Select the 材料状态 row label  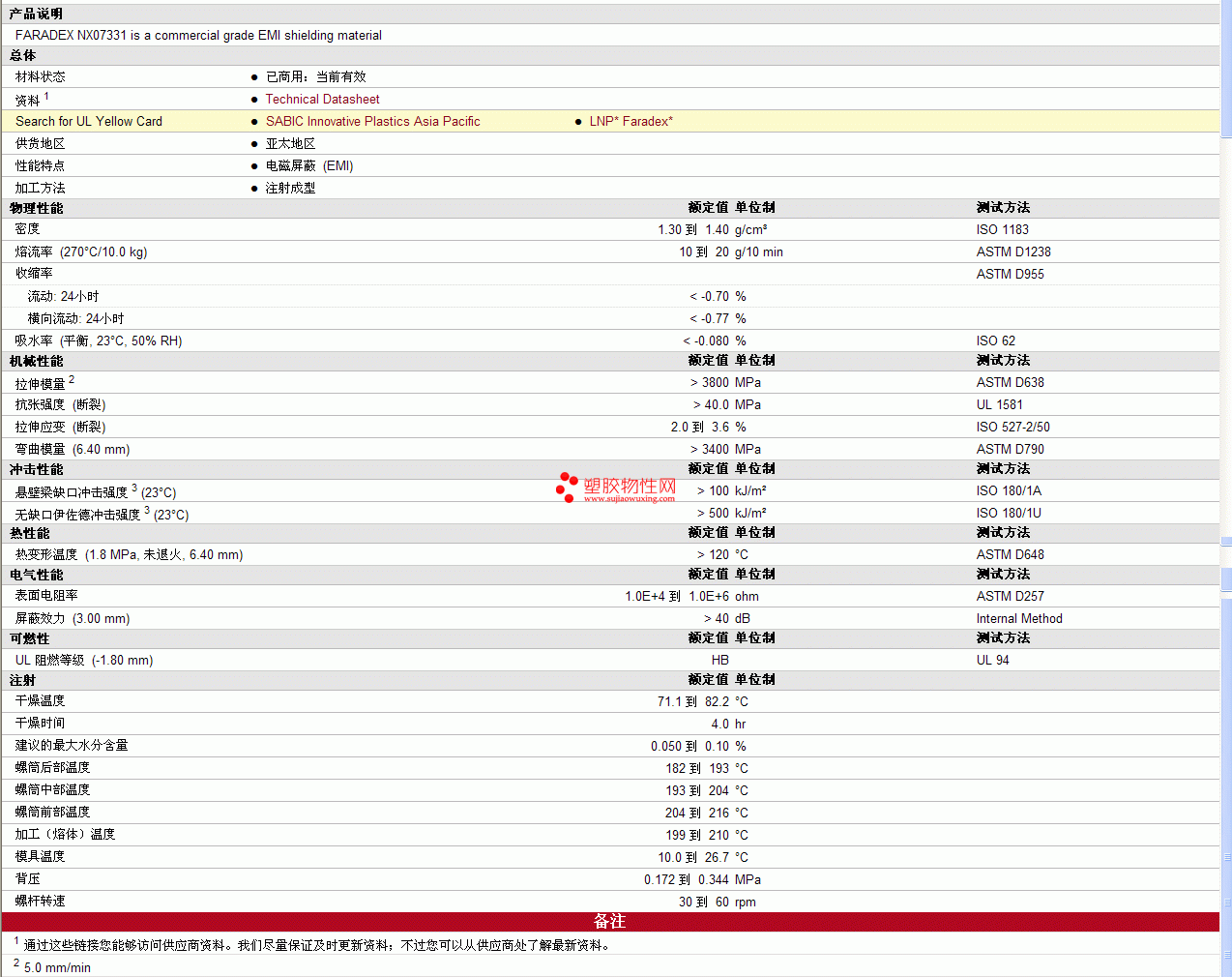(x=41, y=76)
